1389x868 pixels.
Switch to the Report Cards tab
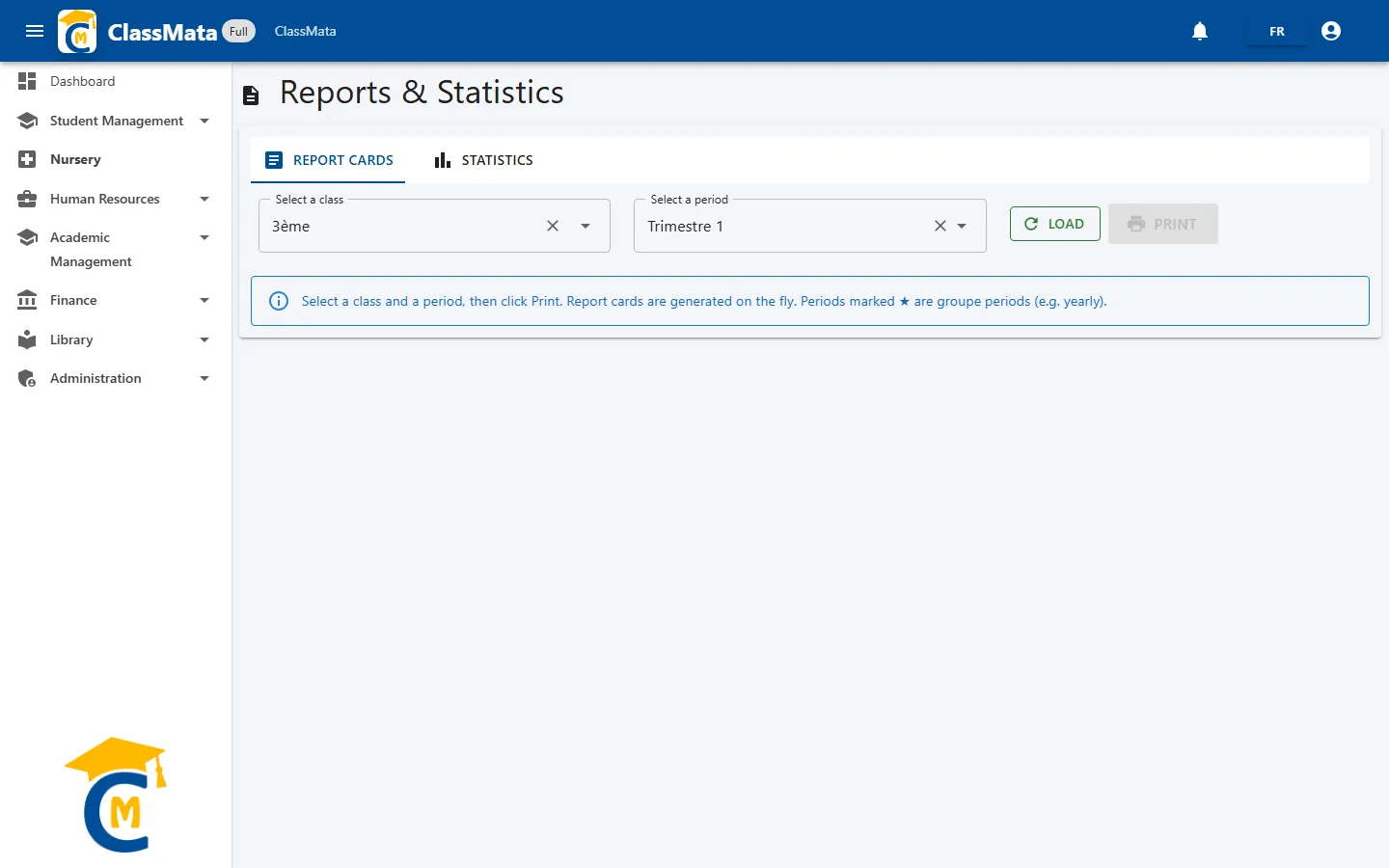pyautogui.click(x=328, y=160)
